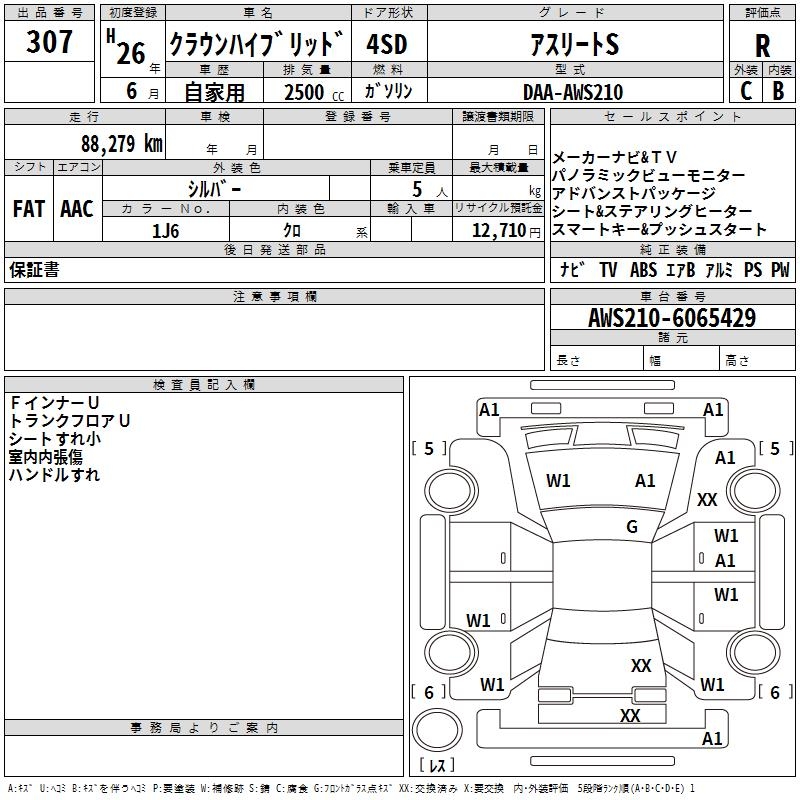Click the spare tire circle above [レス]
Image resolution: width=800 pixels, height=800 pixels.
(x=437, y=730)
